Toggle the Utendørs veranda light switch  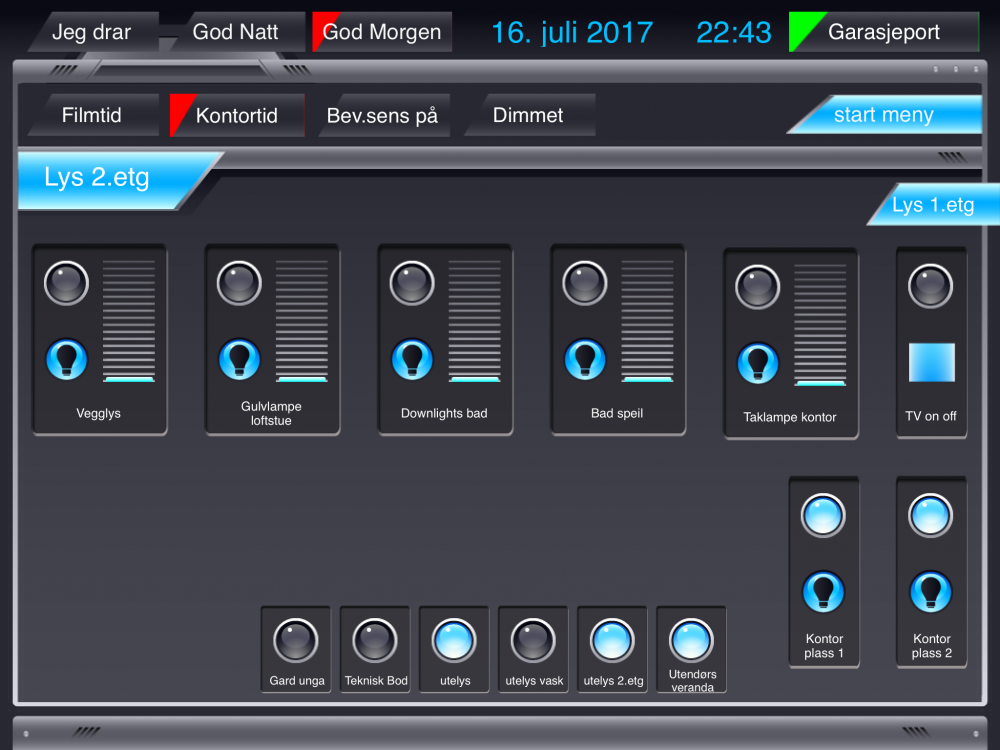pos(691,640)
